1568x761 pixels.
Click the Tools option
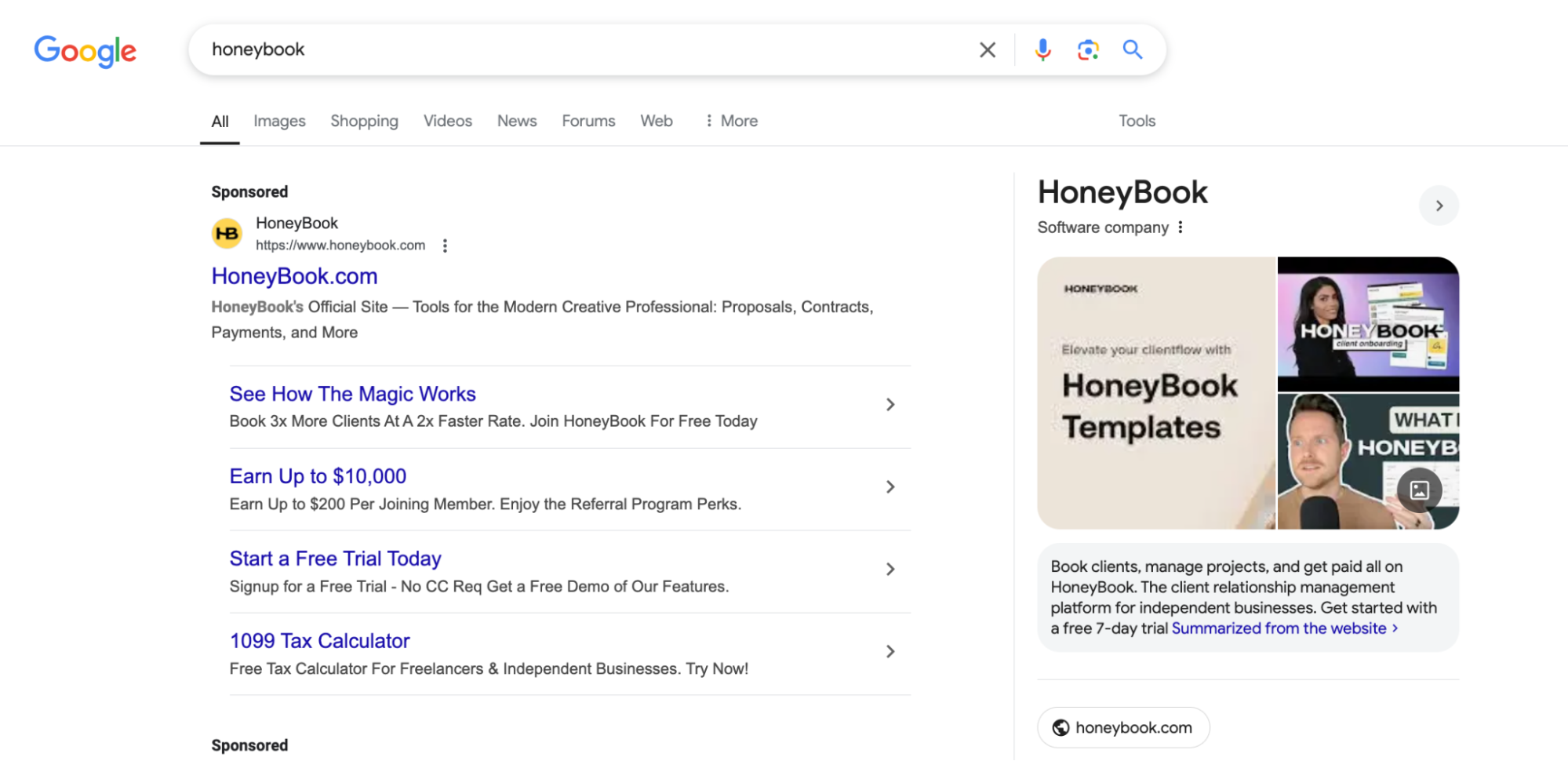pos(1136,121)
